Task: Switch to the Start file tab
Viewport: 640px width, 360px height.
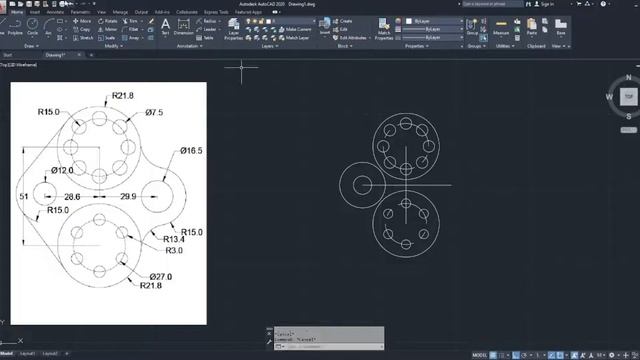Action: [x=7, y=55]
